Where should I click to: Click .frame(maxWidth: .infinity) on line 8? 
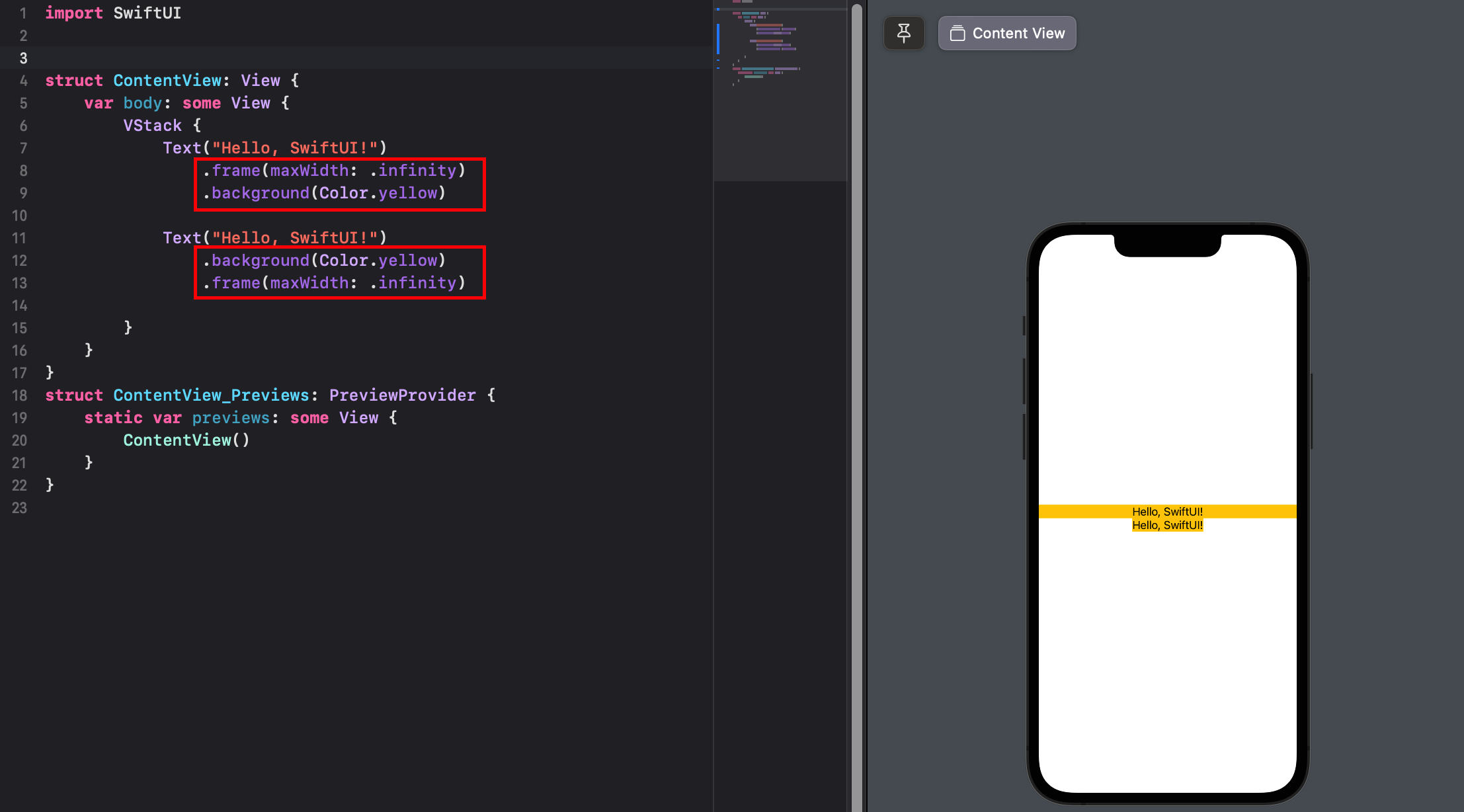(334, 171)
